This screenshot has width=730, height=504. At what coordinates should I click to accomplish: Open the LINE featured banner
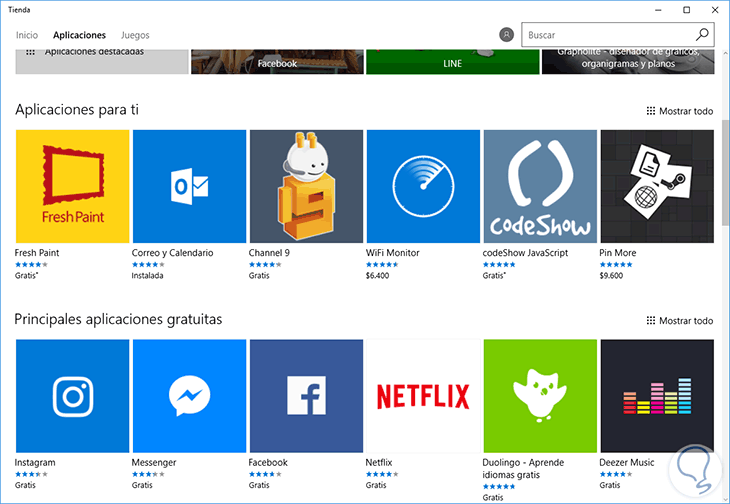point(453,61)
